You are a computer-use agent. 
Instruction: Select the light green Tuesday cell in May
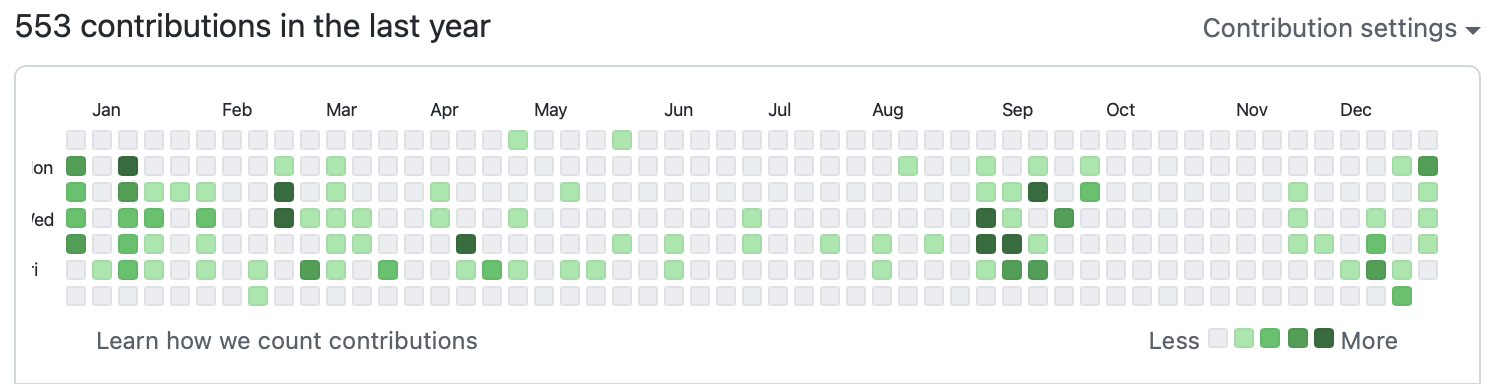pyautogui.click(x=570, y=192)
